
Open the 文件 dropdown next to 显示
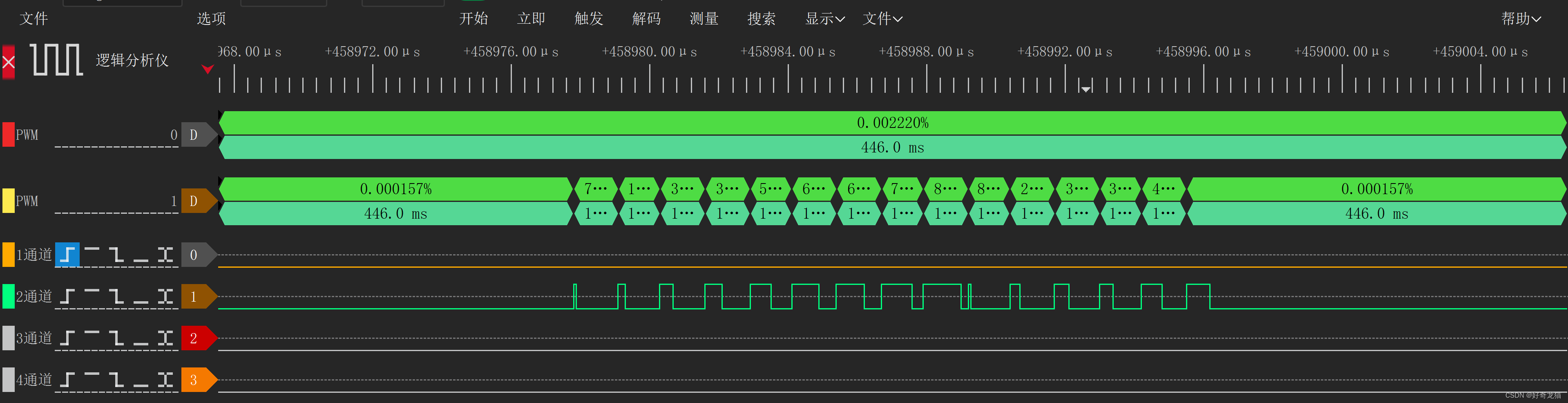point(881,19)
